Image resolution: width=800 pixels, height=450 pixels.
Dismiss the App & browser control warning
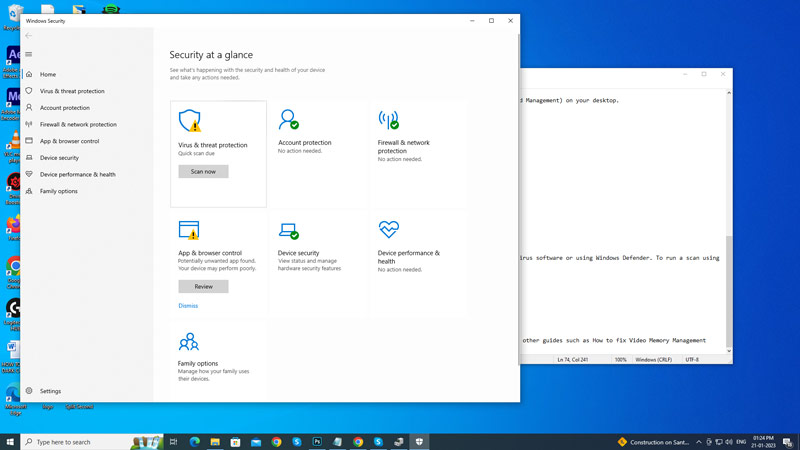tap(188, 306)
